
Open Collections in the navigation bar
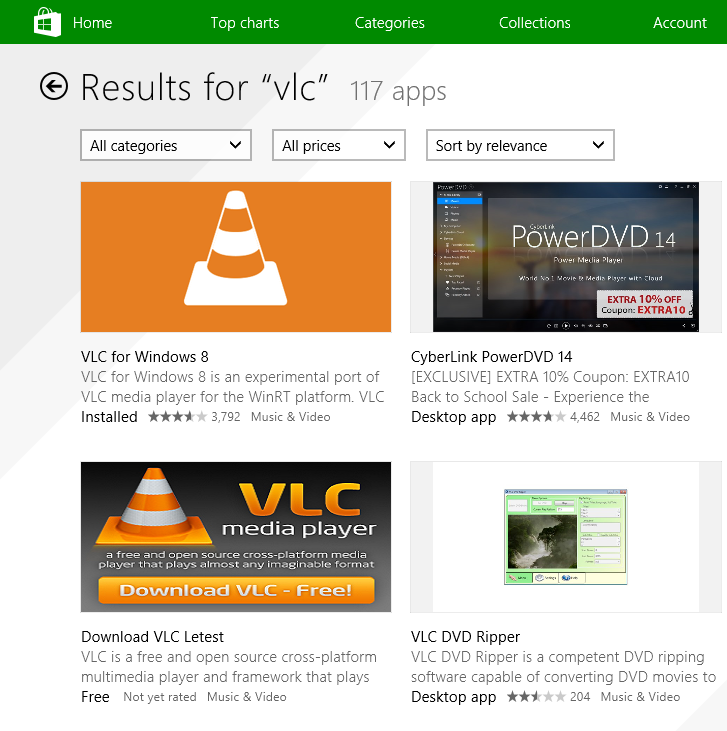coord(534,23)
